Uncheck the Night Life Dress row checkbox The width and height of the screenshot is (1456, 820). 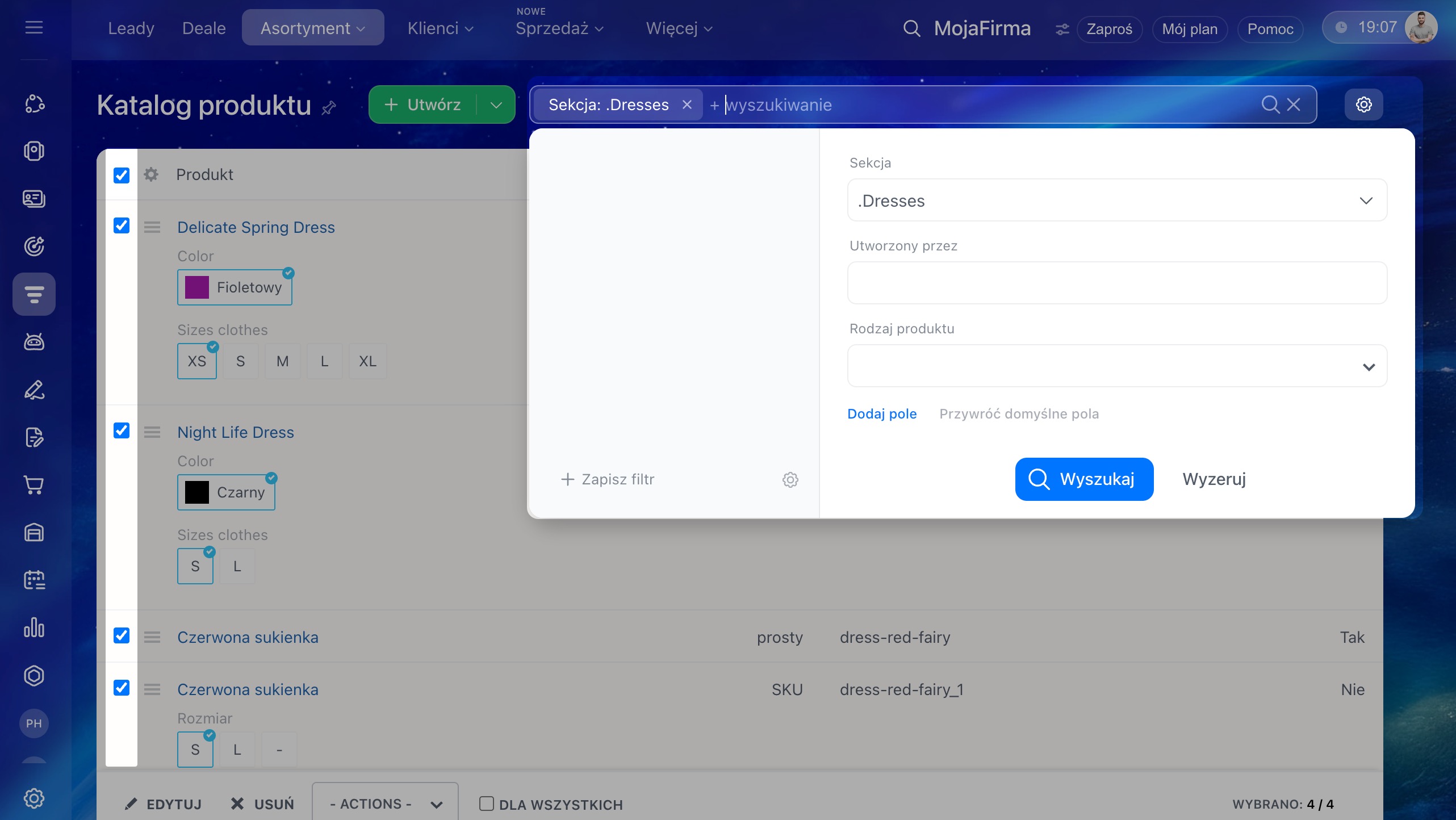pos(122,431)
